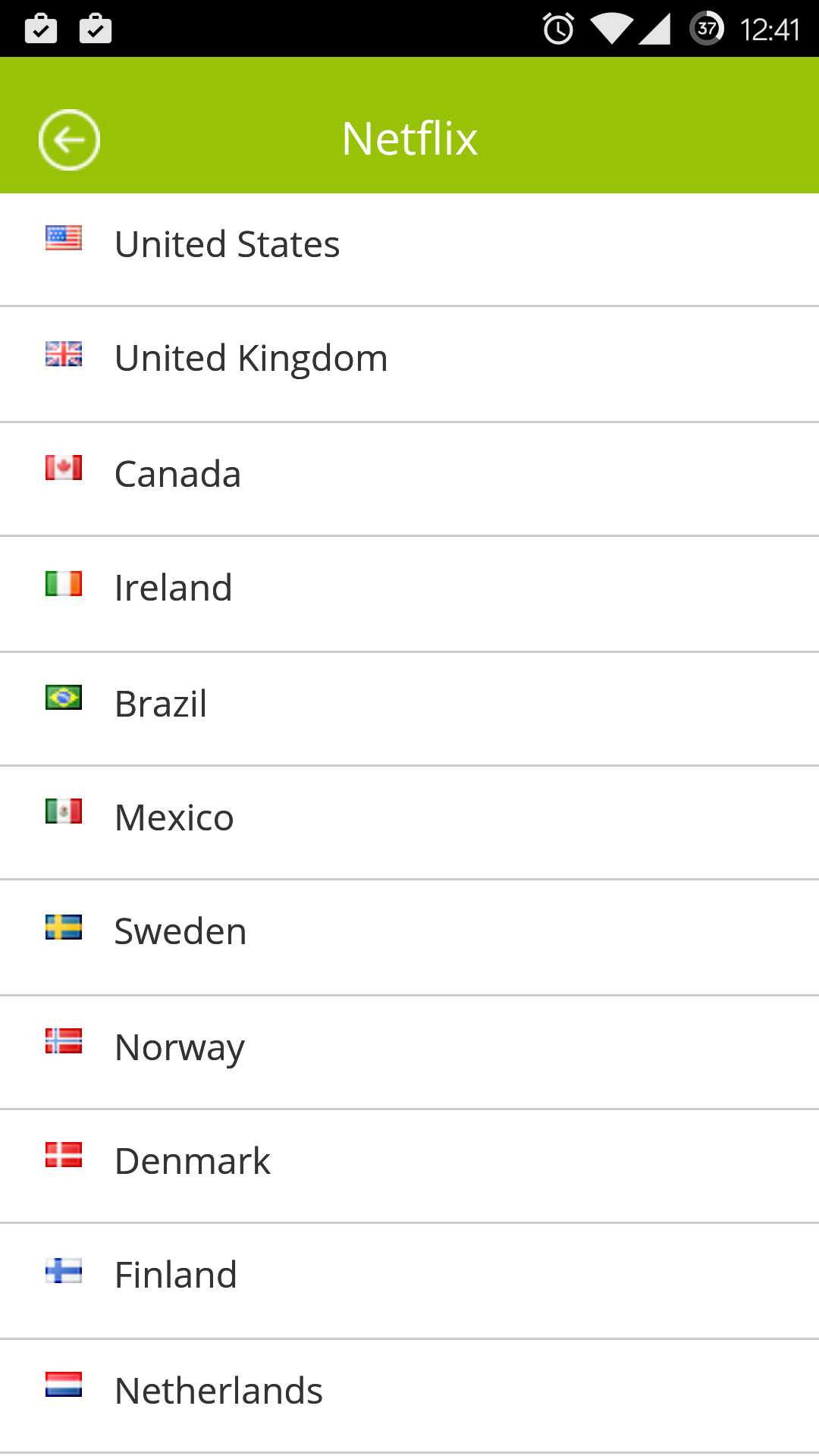This screenshot has height=1456, width=819.
Task: Tap the Netflix header title
Action: (x=409, y=139)
